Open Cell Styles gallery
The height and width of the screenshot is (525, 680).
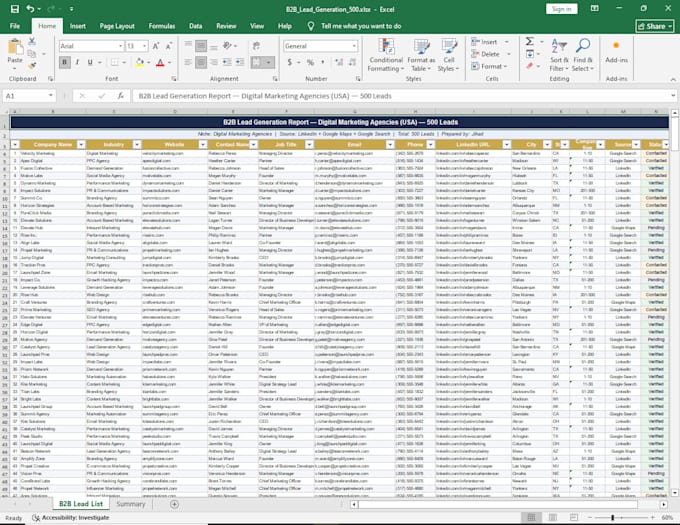448,55
